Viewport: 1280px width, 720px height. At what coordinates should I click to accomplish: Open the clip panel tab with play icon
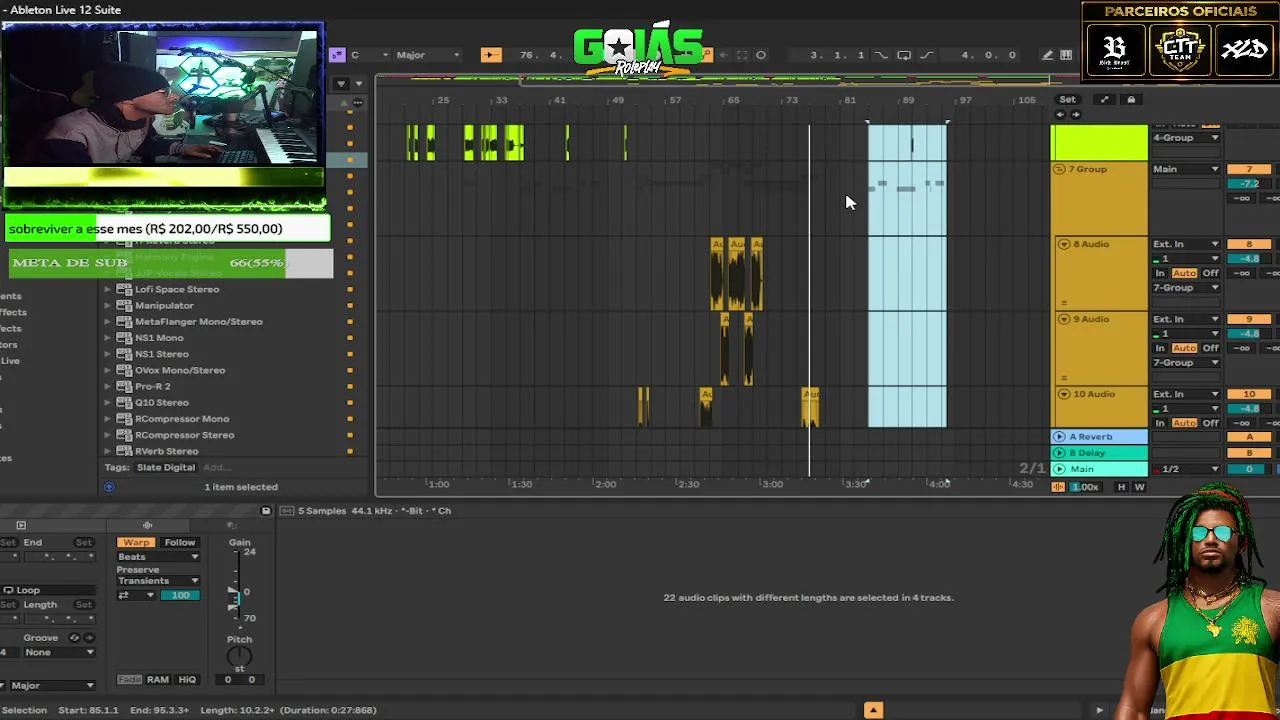21,525
